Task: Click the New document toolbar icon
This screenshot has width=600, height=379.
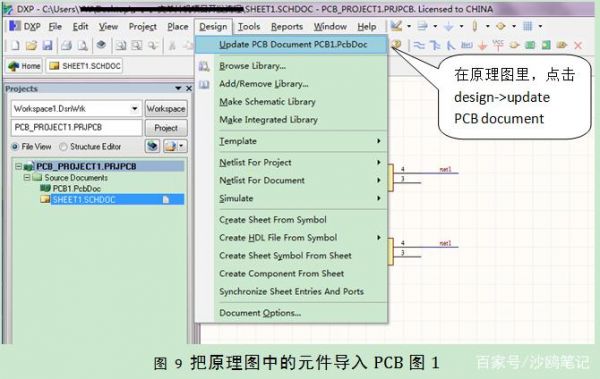Action: 15,46
